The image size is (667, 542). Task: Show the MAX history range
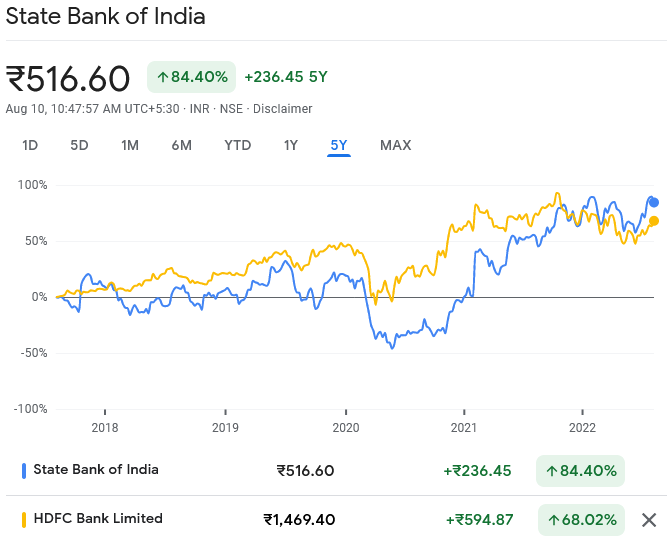coord(395,145)
